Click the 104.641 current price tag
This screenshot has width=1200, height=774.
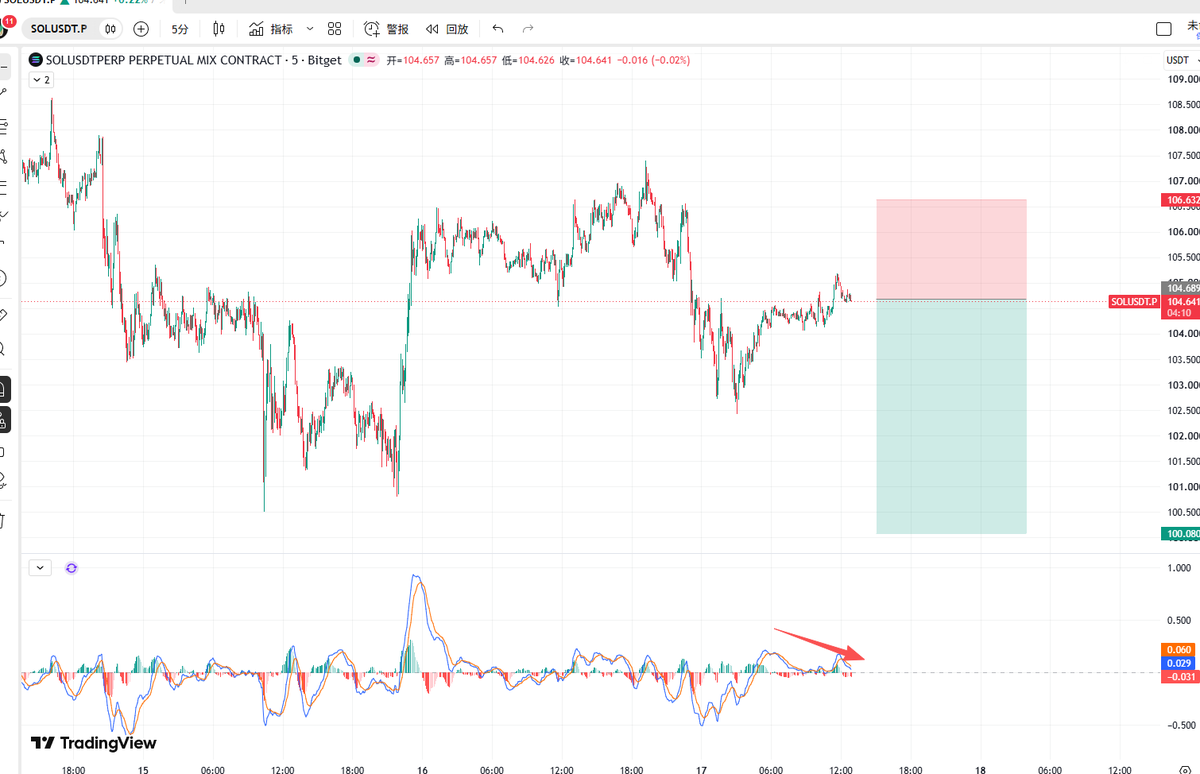click(x=1182, y=301)
